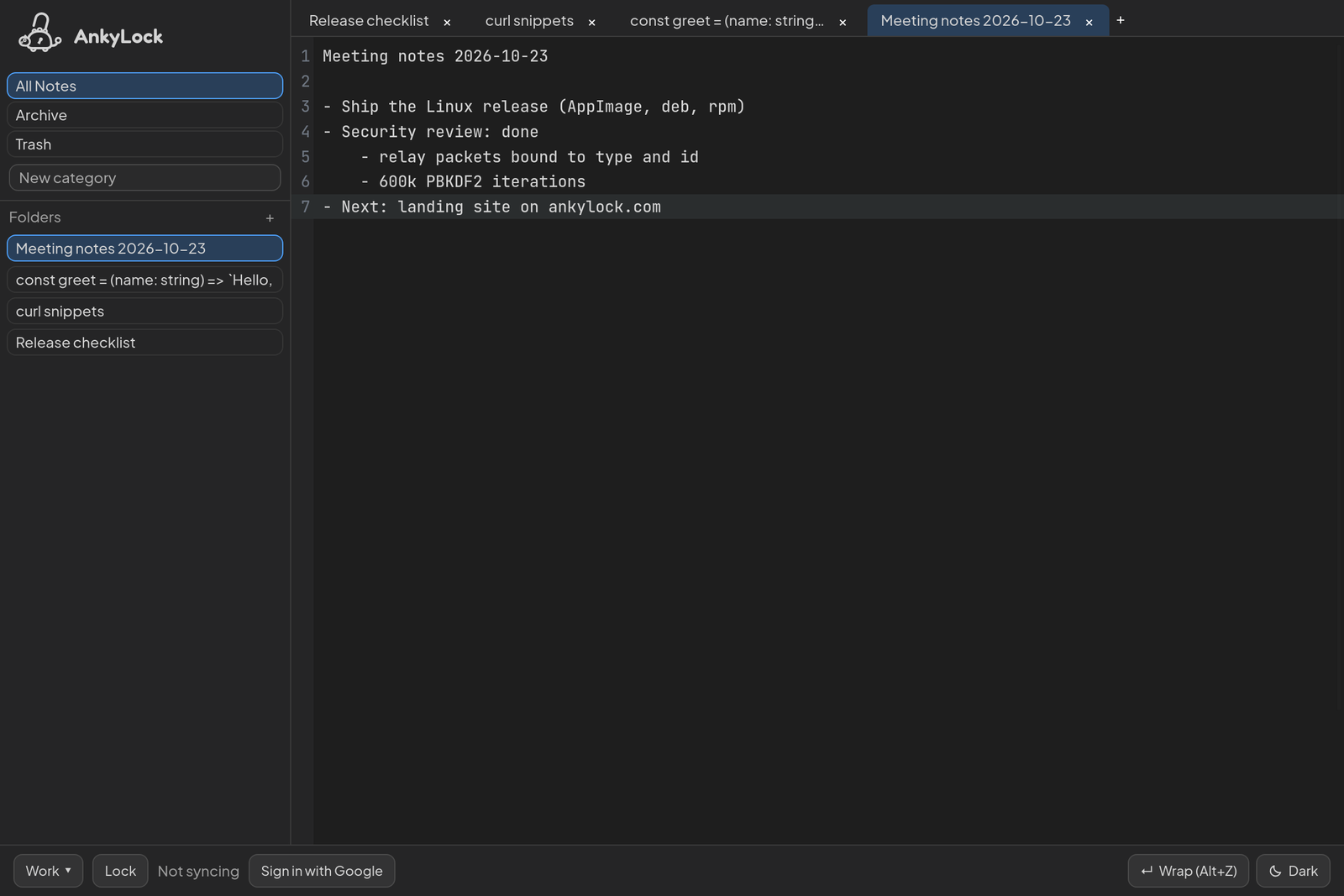Screen dimensions: 1344x896
Task: Focus the New category input field
Action: tap(144, 178)
